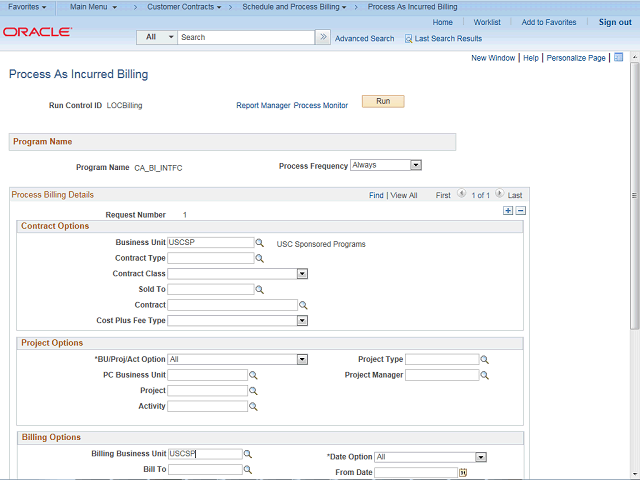640x480 pixels.
Task: Click the Sold To lookup magnifier
Action: [x=259, y=290]
